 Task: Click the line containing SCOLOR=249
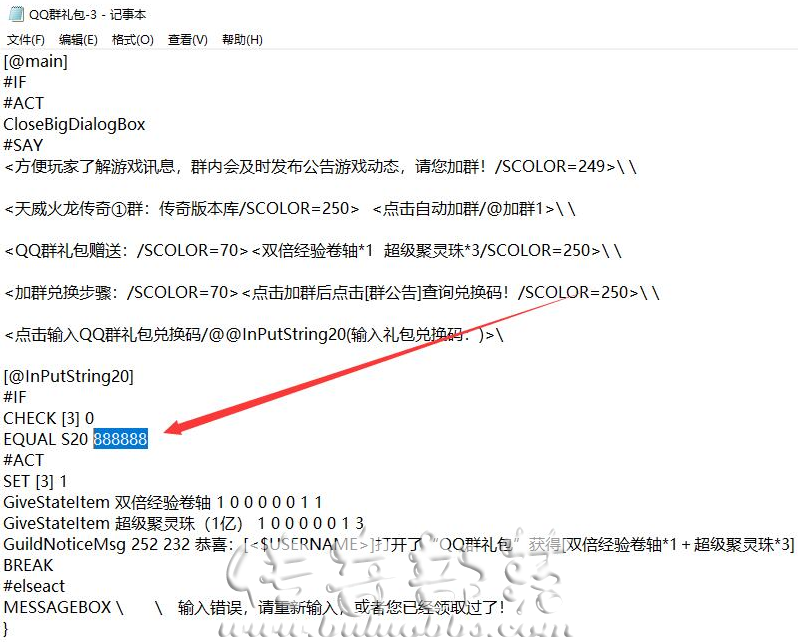click(x=320, y=166)
